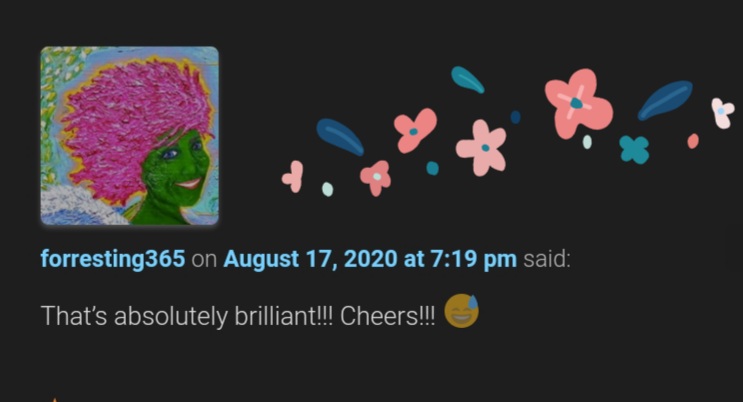Click the small teal dot below the heart flower
This screenshot has width=743, height=402.
tap(432, 168)
